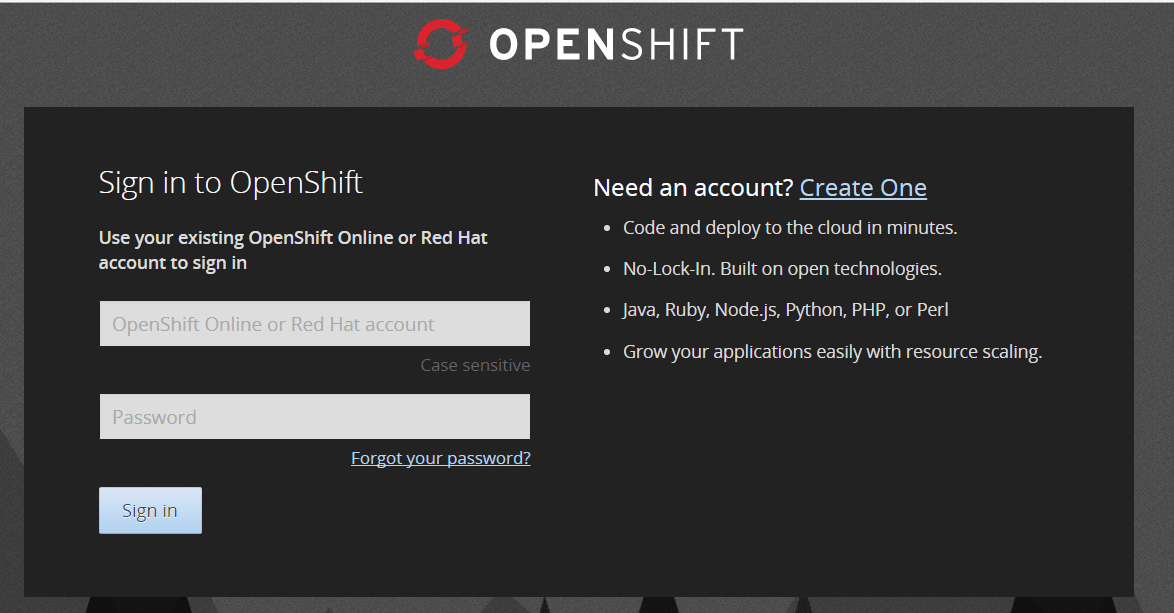Select the No-Lock-In open technologies line
This screenshot has height=613, width=1174.
coord(782,269)
